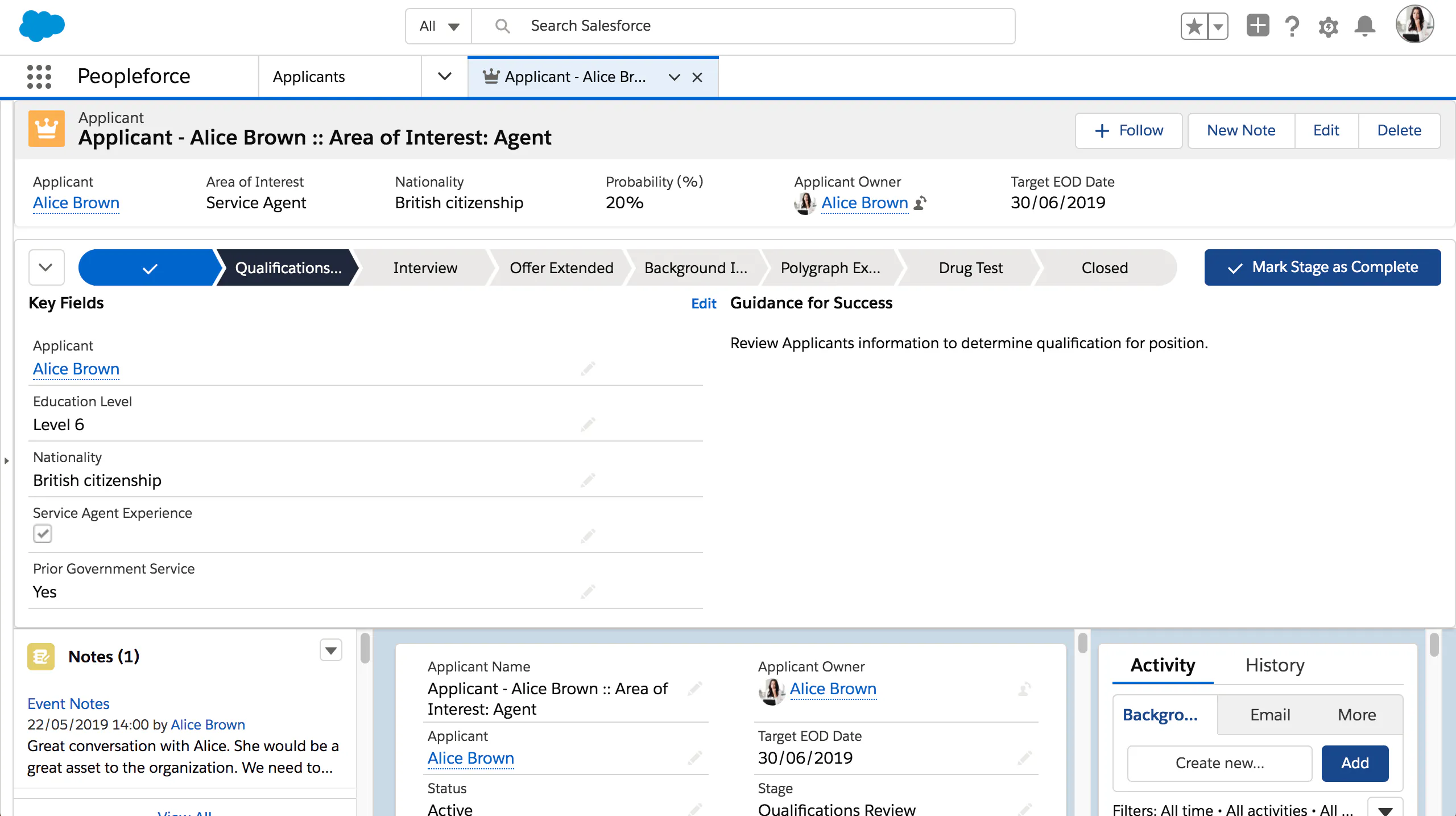Click the help question mark icon
Viewport: 1456px width, 816px height.
click(1292, 26)
